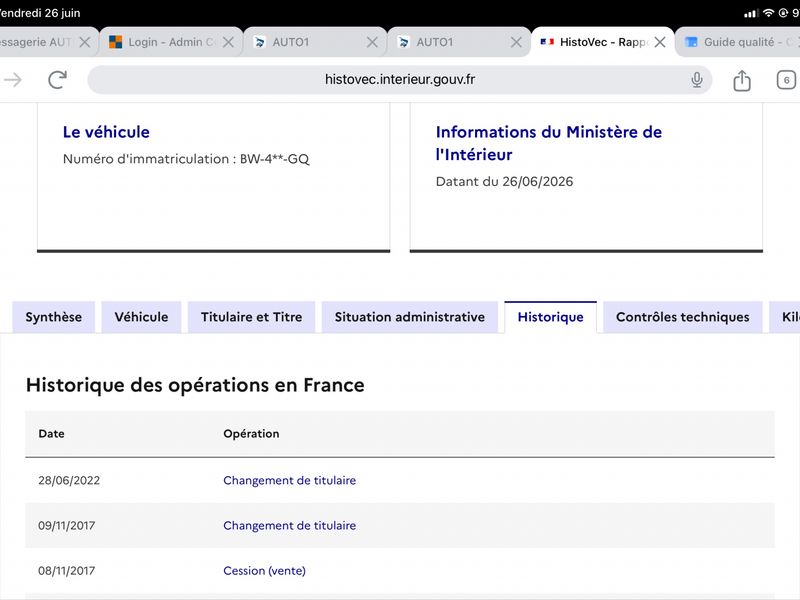800x600 pixels.
Task: Switch to the Guide qualité browser tab
Action: 738,42
